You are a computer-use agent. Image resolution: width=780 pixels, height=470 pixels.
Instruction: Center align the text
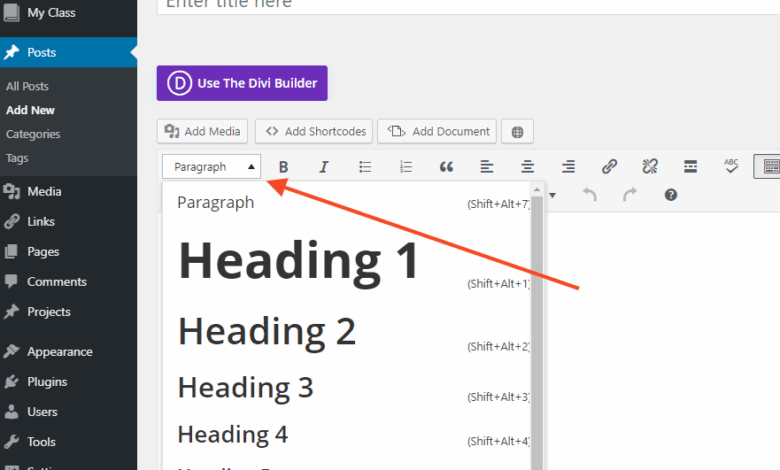pos(528,167)
